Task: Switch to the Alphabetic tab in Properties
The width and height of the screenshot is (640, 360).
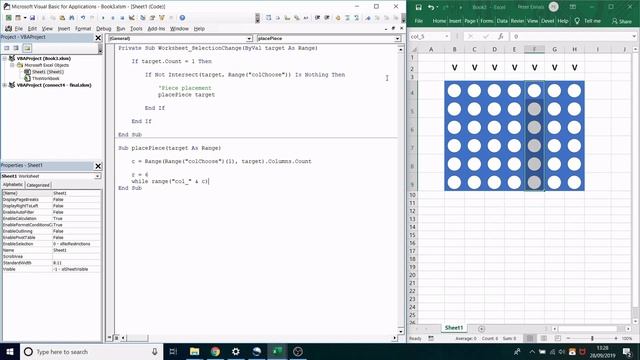Action: pyautogui.click(x=13, y=185)
